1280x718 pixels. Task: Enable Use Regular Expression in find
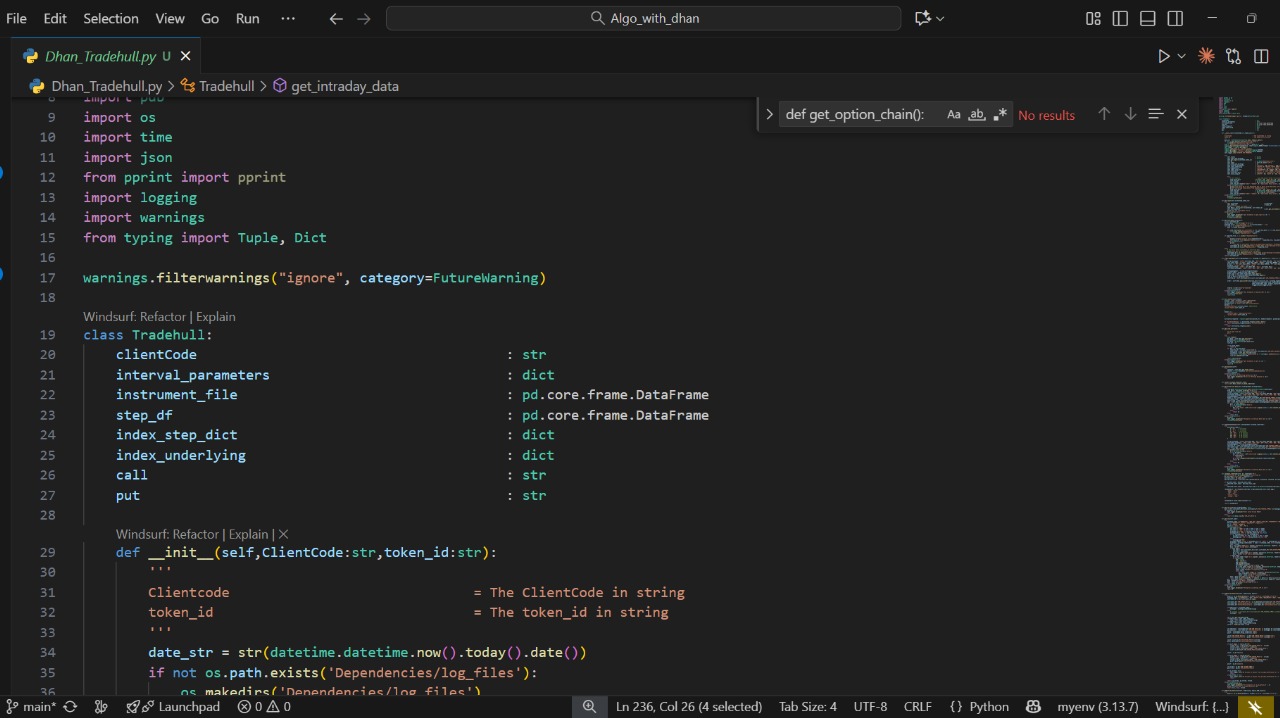[1000, 115]
